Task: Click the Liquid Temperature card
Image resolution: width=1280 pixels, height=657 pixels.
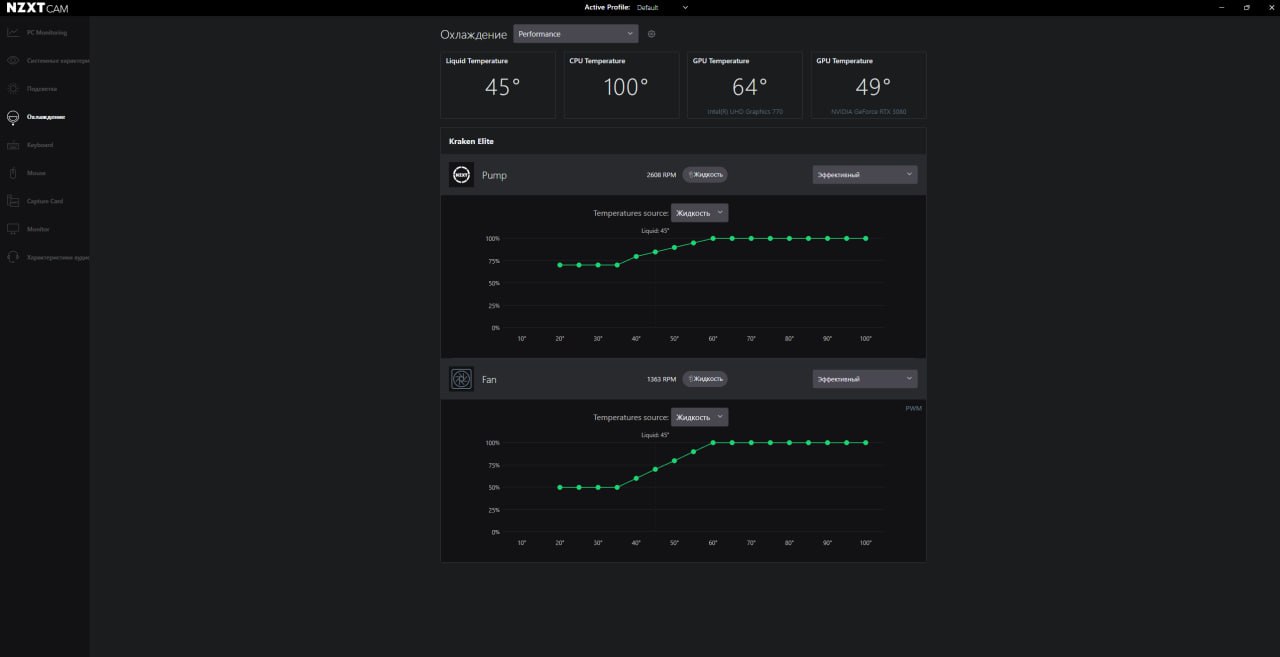Action: [498, 85]
